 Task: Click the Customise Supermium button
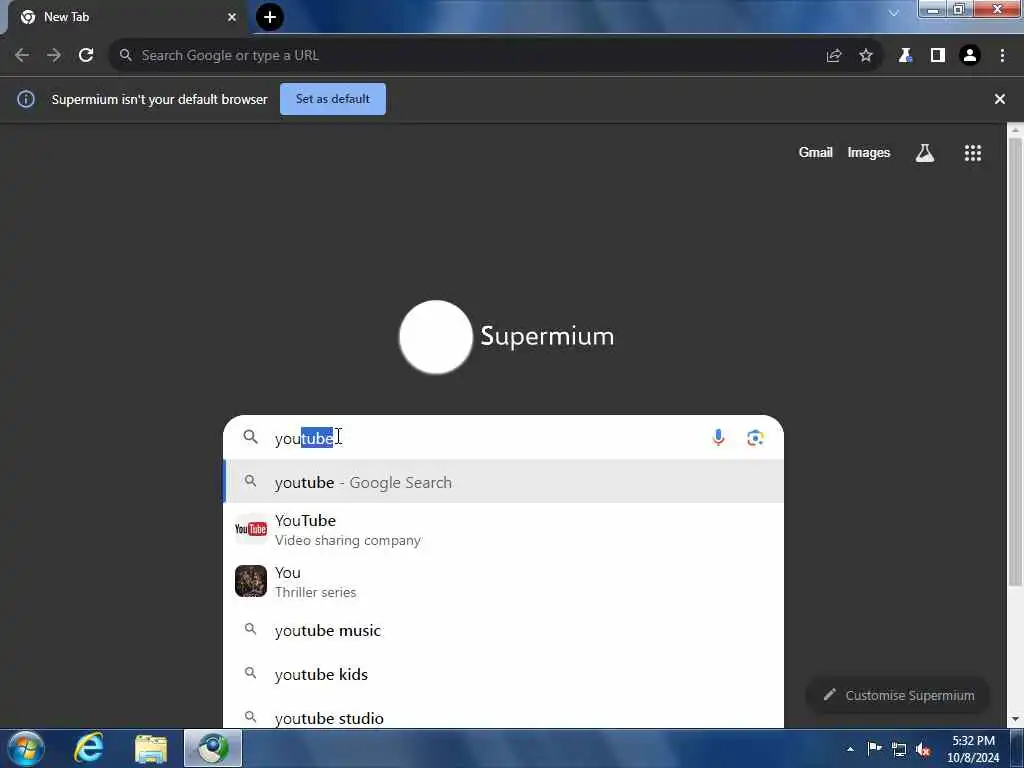click(898, 695)
